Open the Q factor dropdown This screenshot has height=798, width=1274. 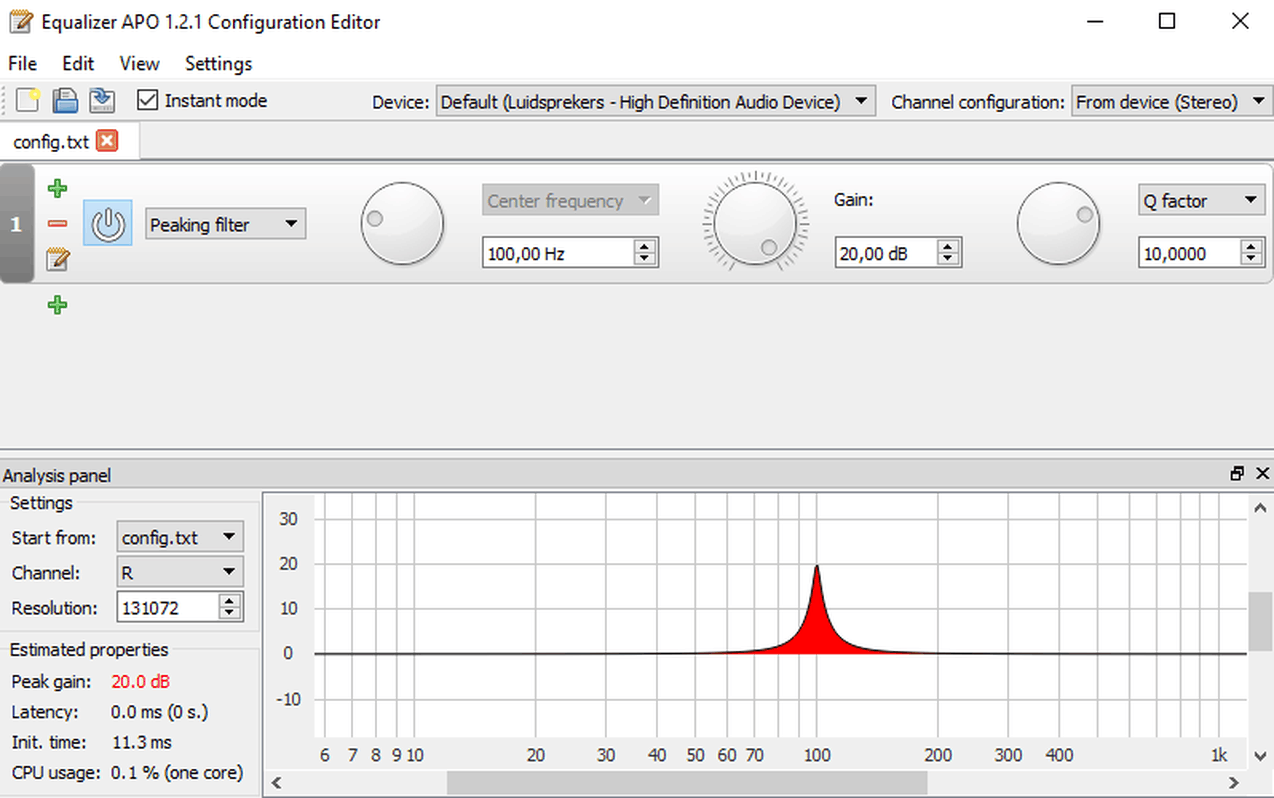pos(1202,200)
